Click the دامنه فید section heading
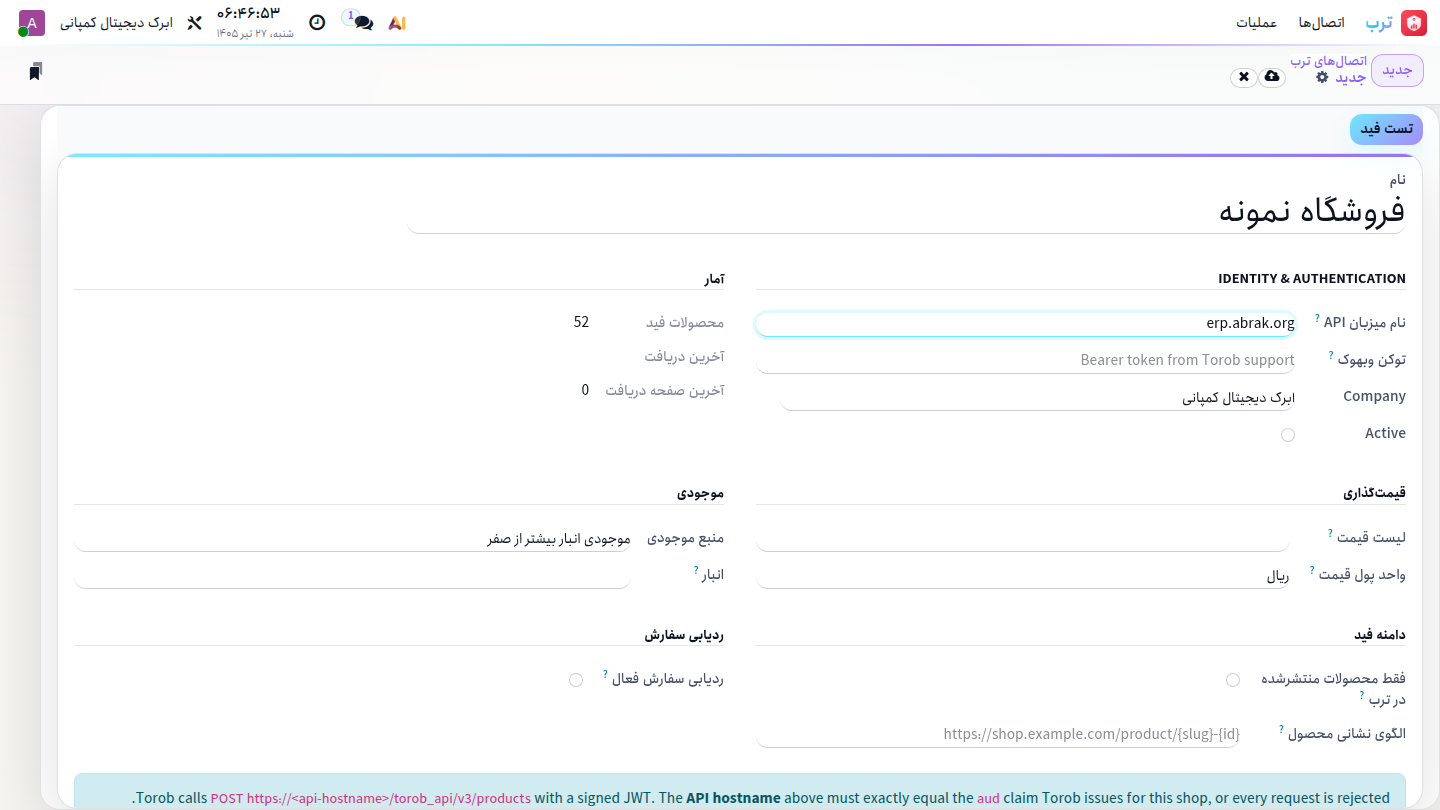Image resolution: width=1440 pixels, height=810 pixels. pos(1380,634)
